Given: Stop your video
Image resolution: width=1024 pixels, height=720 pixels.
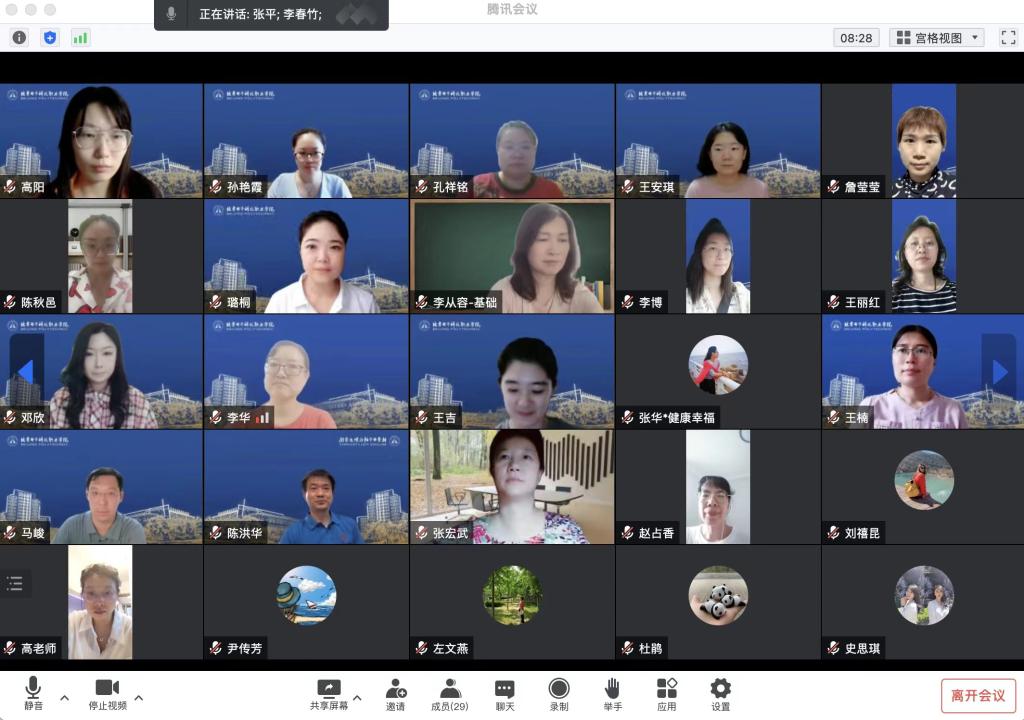Looking at the screenshot, I should 107,692.
